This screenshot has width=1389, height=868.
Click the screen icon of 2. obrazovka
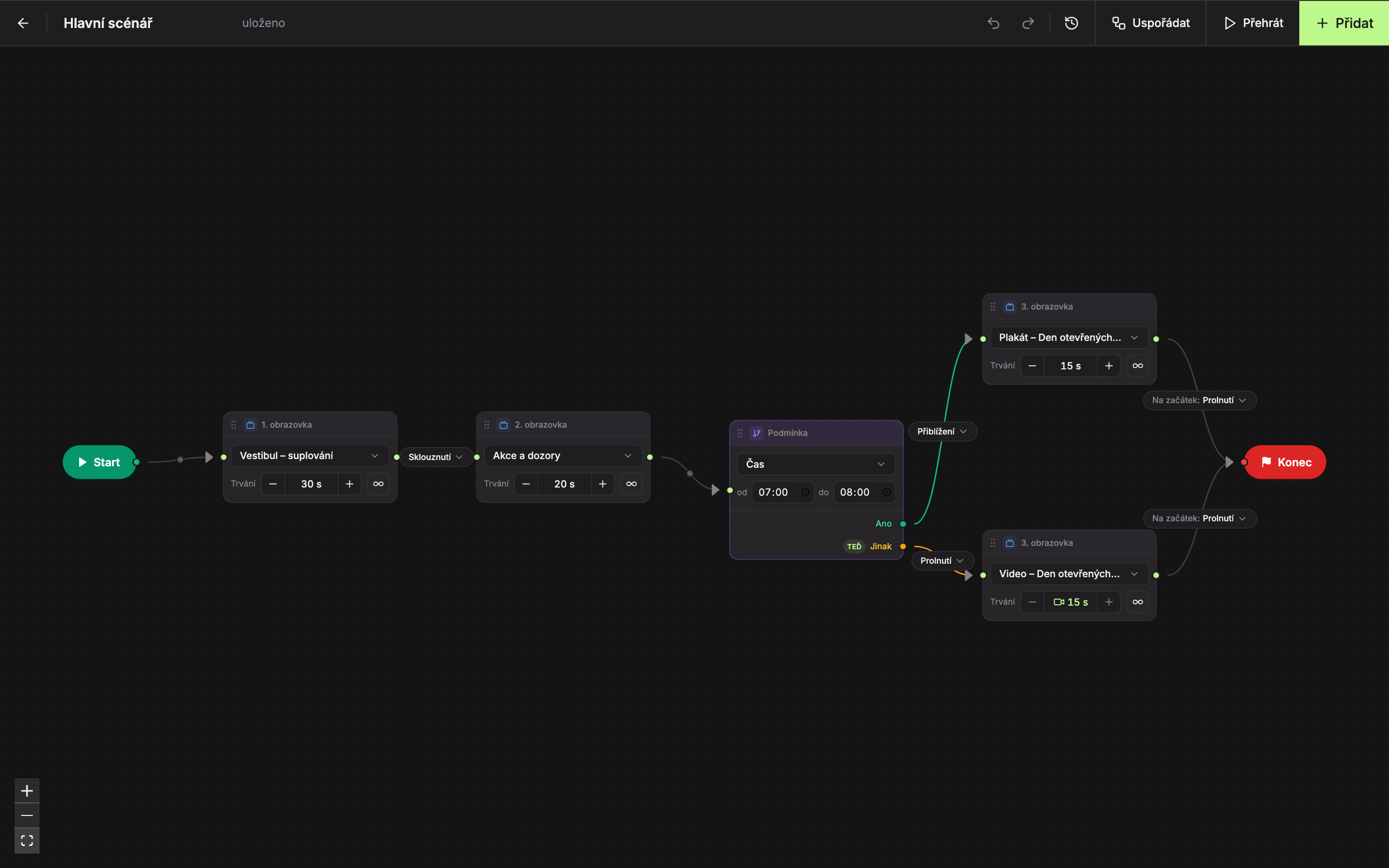[504, 425]
